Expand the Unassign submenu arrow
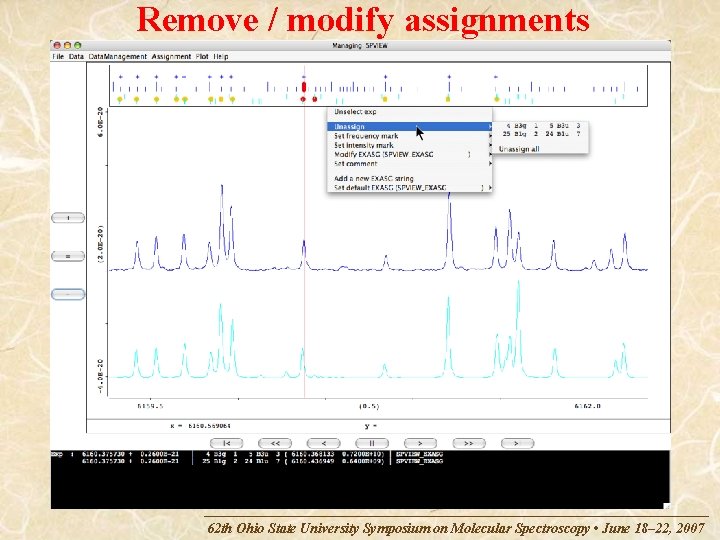 pos(490,126)
